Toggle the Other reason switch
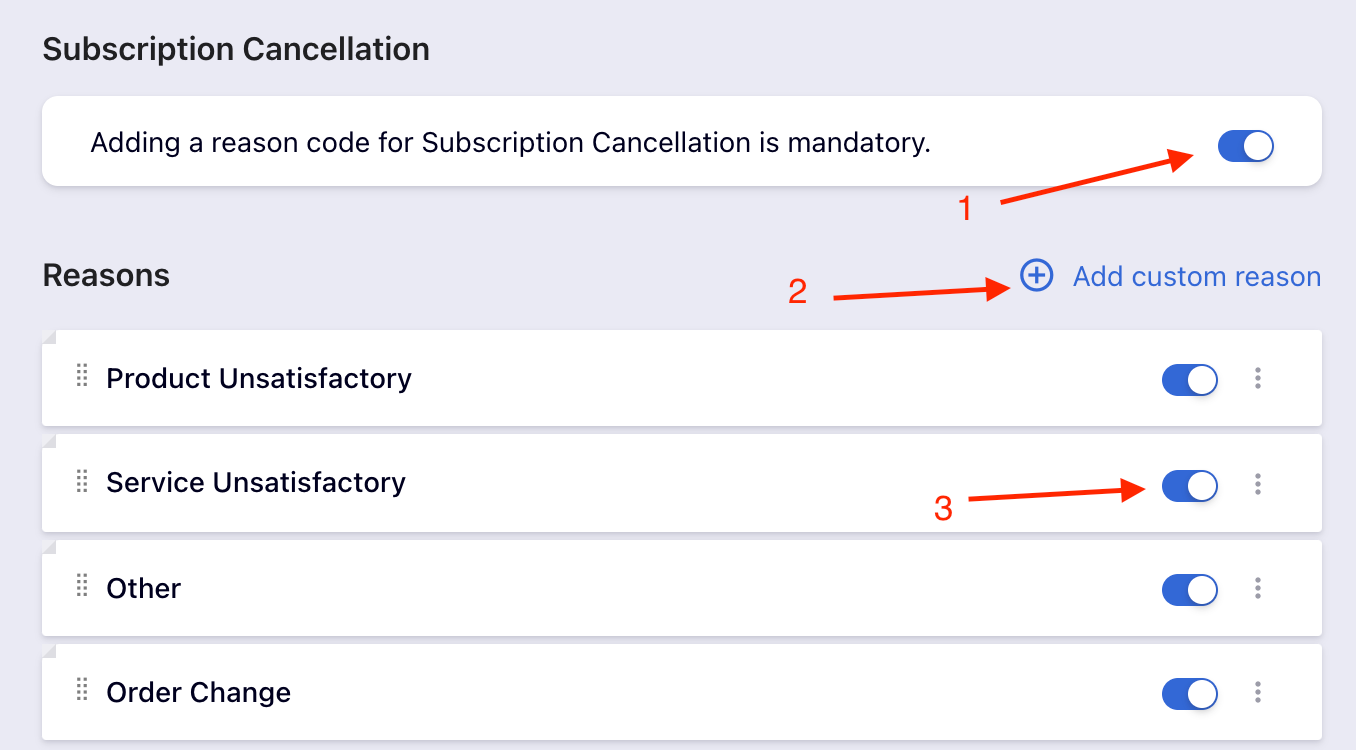Image resolution: width=1356 pixels, height=750 pixels. point(1189,588)
